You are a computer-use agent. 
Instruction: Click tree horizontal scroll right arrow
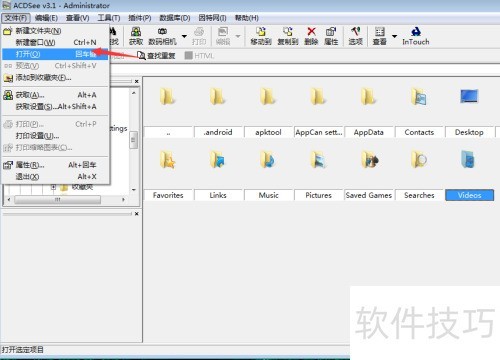[124, 200]
